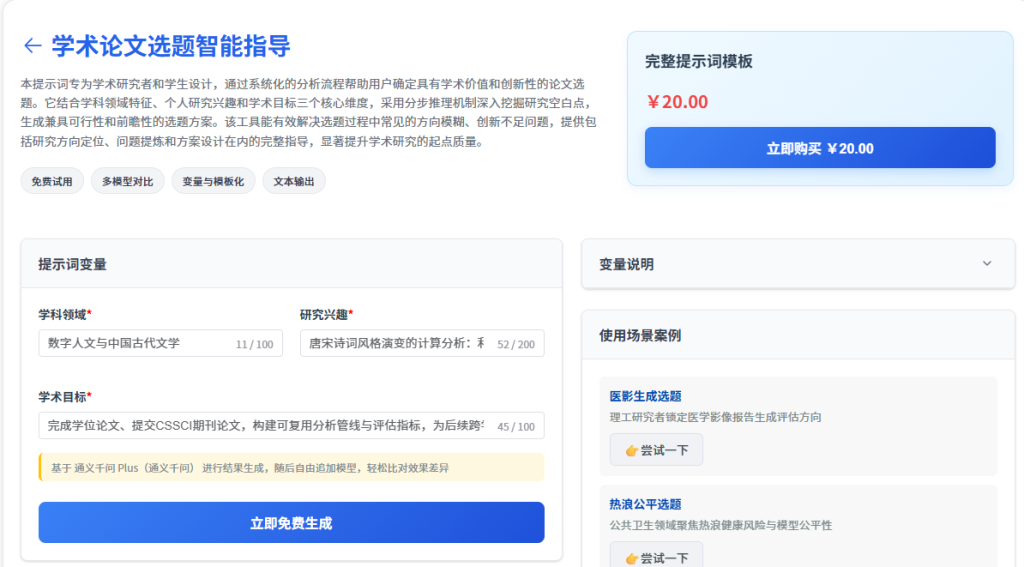
Task: Click the 多模型对比 tag
Action: tap(127, 181)
